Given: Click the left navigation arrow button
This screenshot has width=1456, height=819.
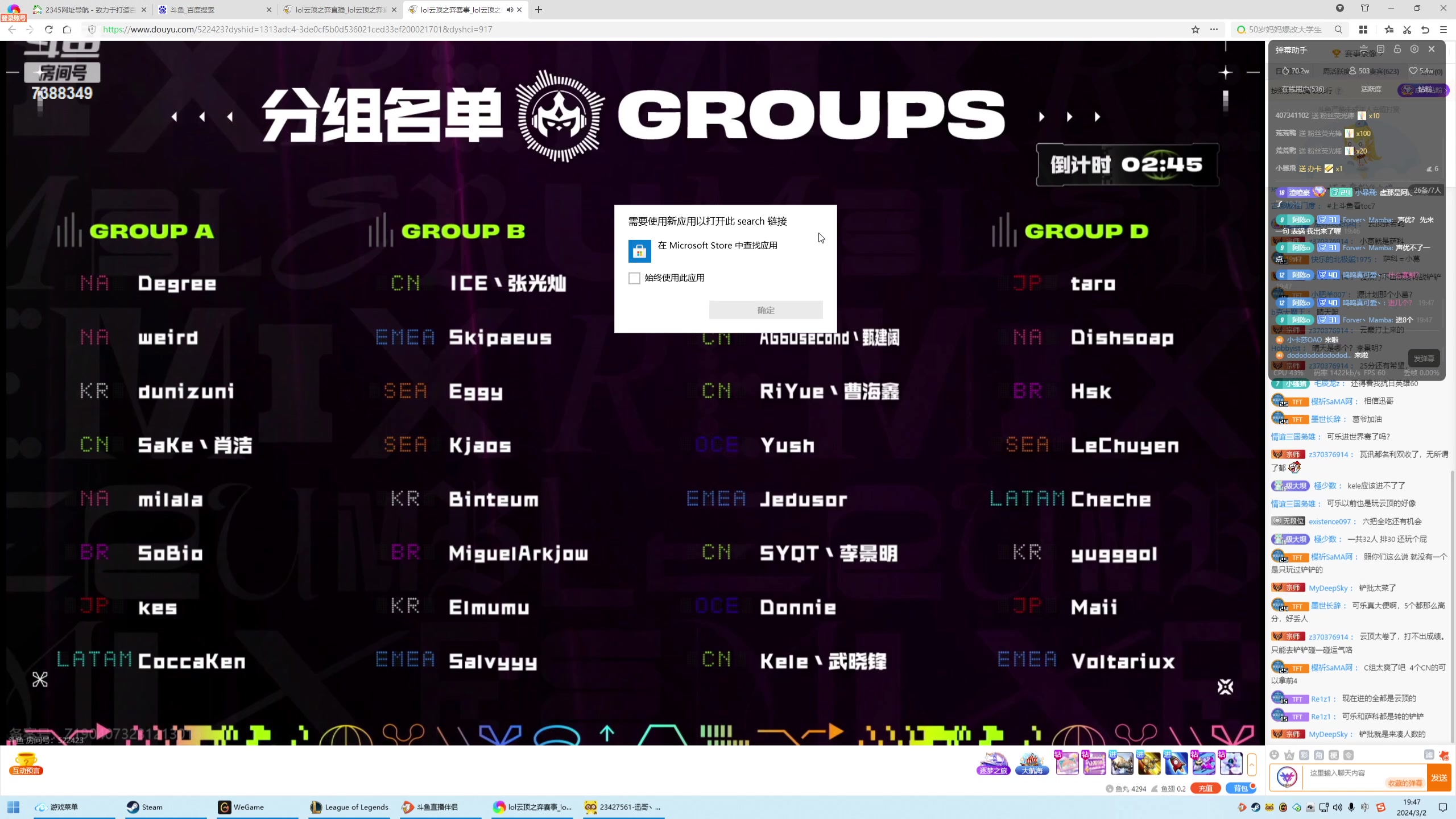Looking at the screenshot, I should point(175,117).
